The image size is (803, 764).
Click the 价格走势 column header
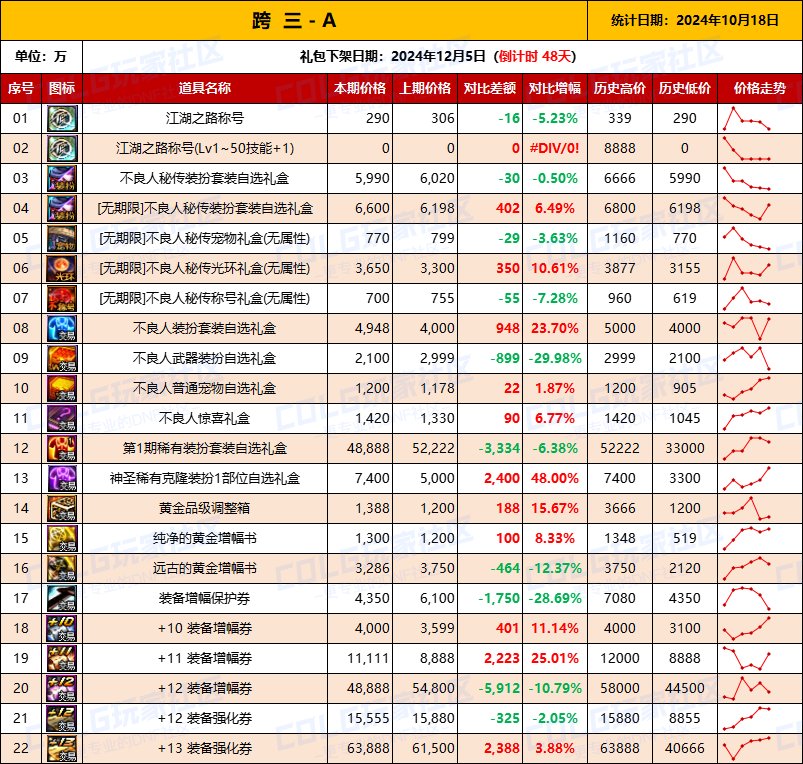point(760,88)
